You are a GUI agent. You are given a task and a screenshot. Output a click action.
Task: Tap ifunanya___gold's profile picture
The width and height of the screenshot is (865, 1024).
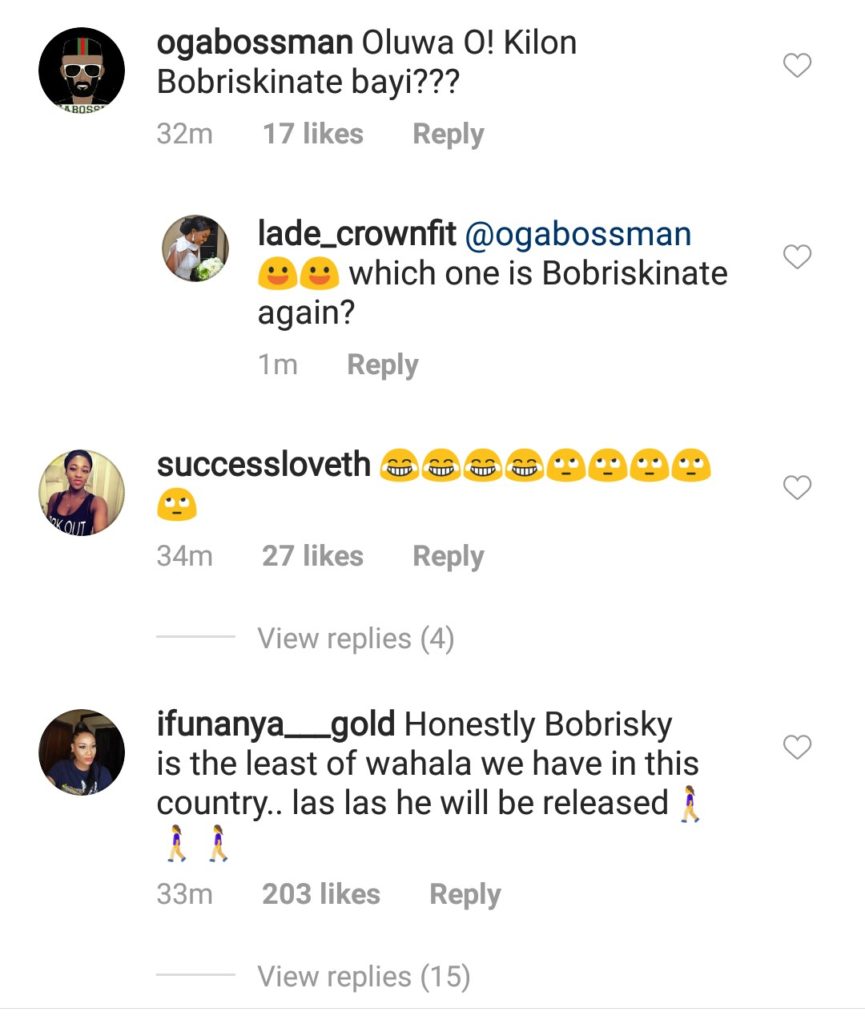point(81,753)
